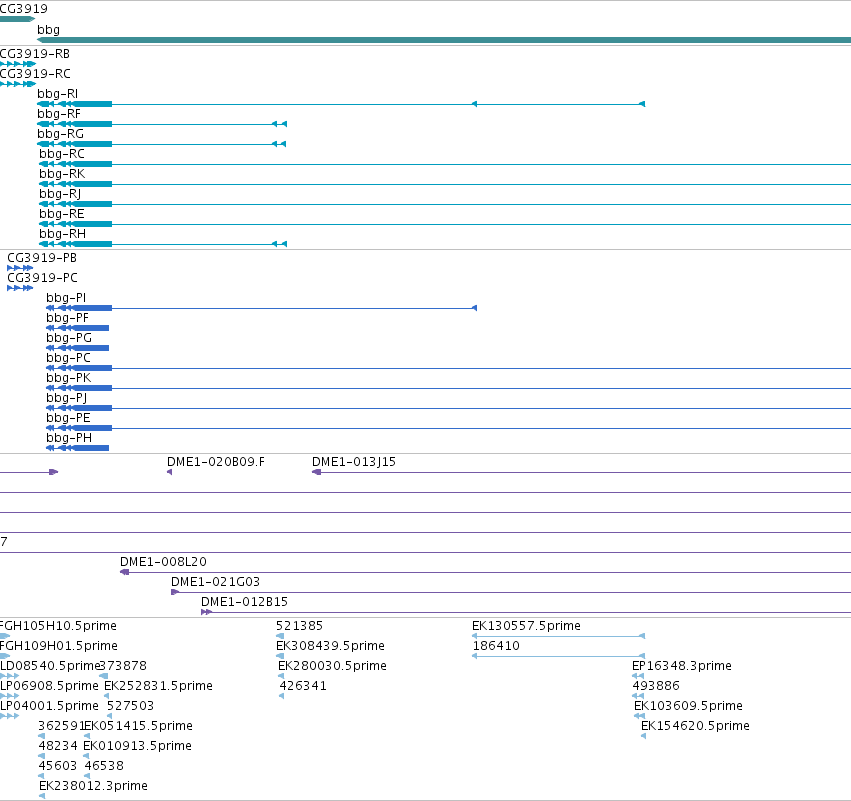Select the DME1-012B15 clone label
The image size is (851, 801).
coord(245,602)
